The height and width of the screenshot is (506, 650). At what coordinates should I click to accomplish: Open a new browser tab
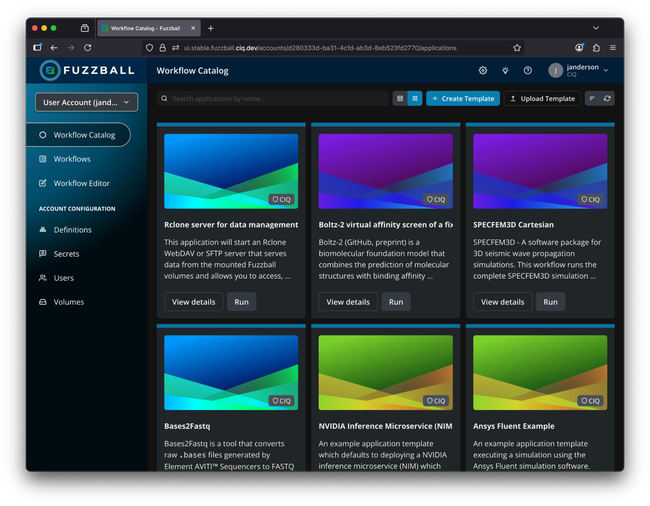click(x=211, y=28)
